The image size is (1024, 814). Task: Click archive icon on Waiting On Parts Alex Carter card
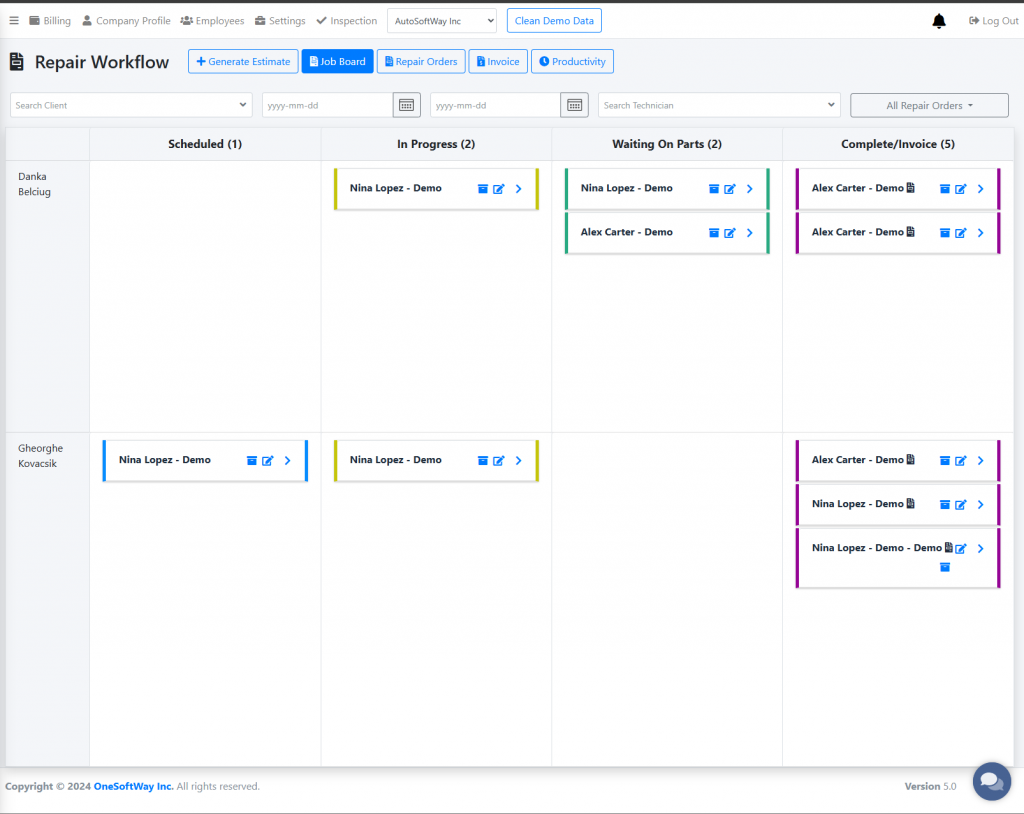click(714, 233)
